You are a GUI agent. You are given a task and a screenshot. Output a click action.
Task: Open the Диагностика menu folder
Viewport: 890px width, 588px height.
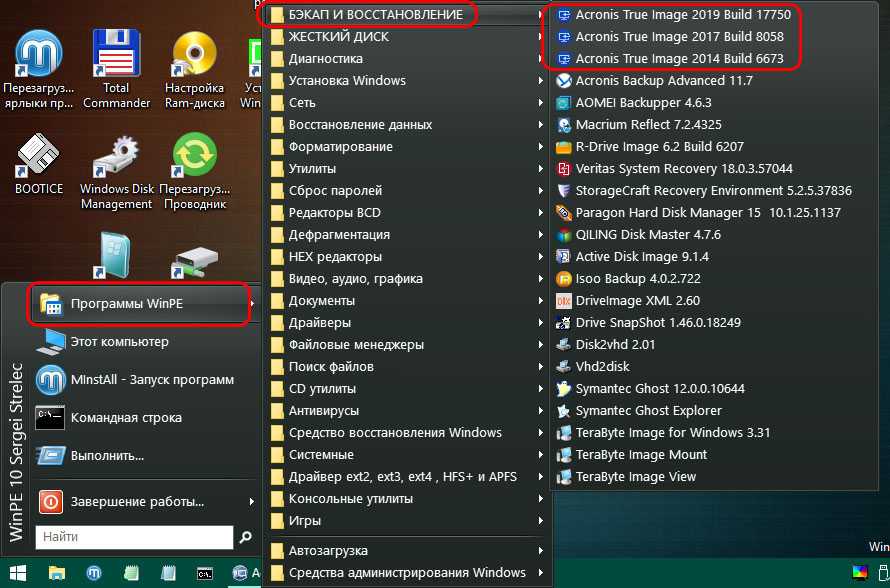pos(325,59)
